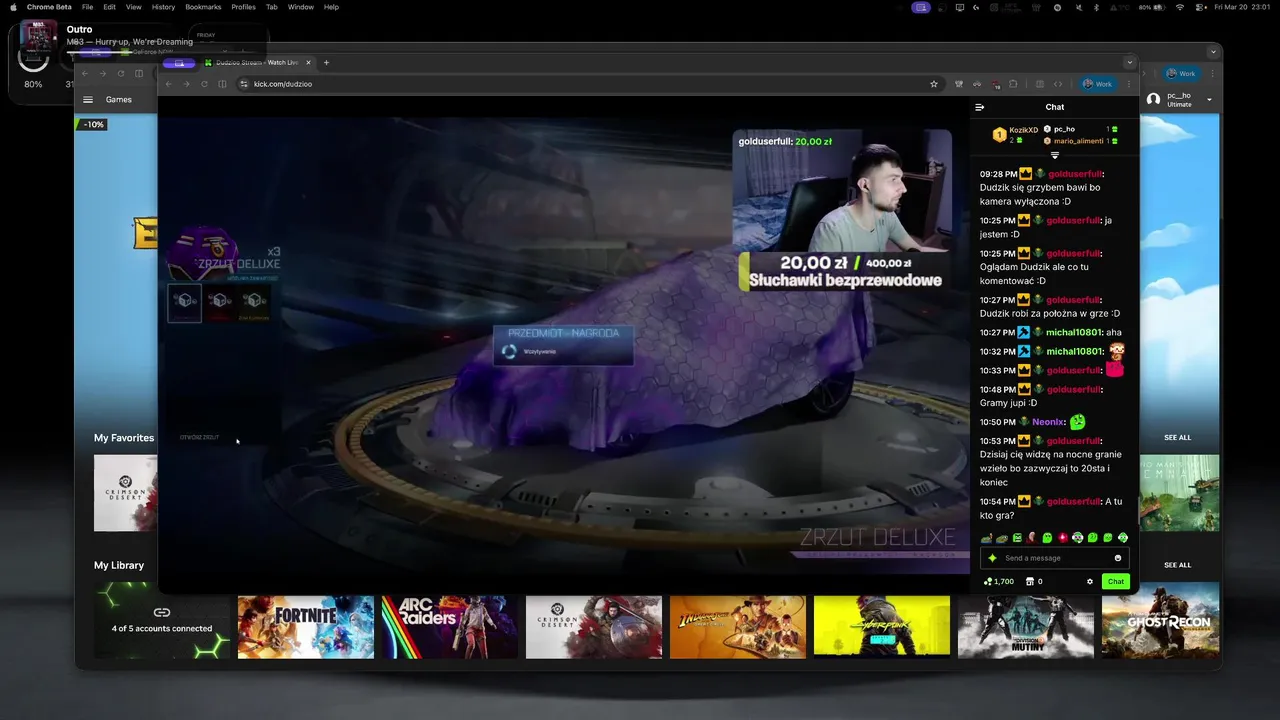The height and width of the screenshot is (720, 1280).
Task: Open Work profile chip in background window
Action: 1182,73
